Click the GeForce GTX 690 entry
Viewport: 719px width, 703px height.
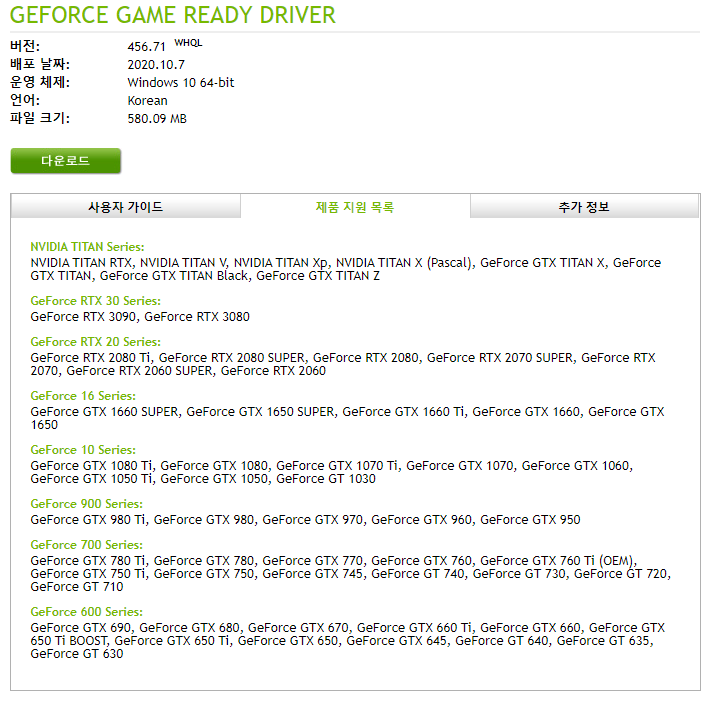click(80, 628)
